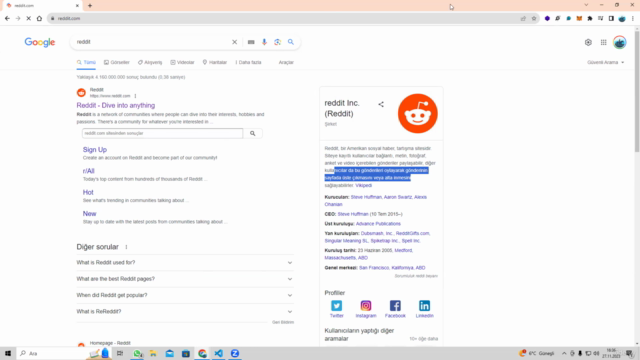Open Zoom from the taskbar
This screenshot has height=360, width=640.
(x=235, y=353)
